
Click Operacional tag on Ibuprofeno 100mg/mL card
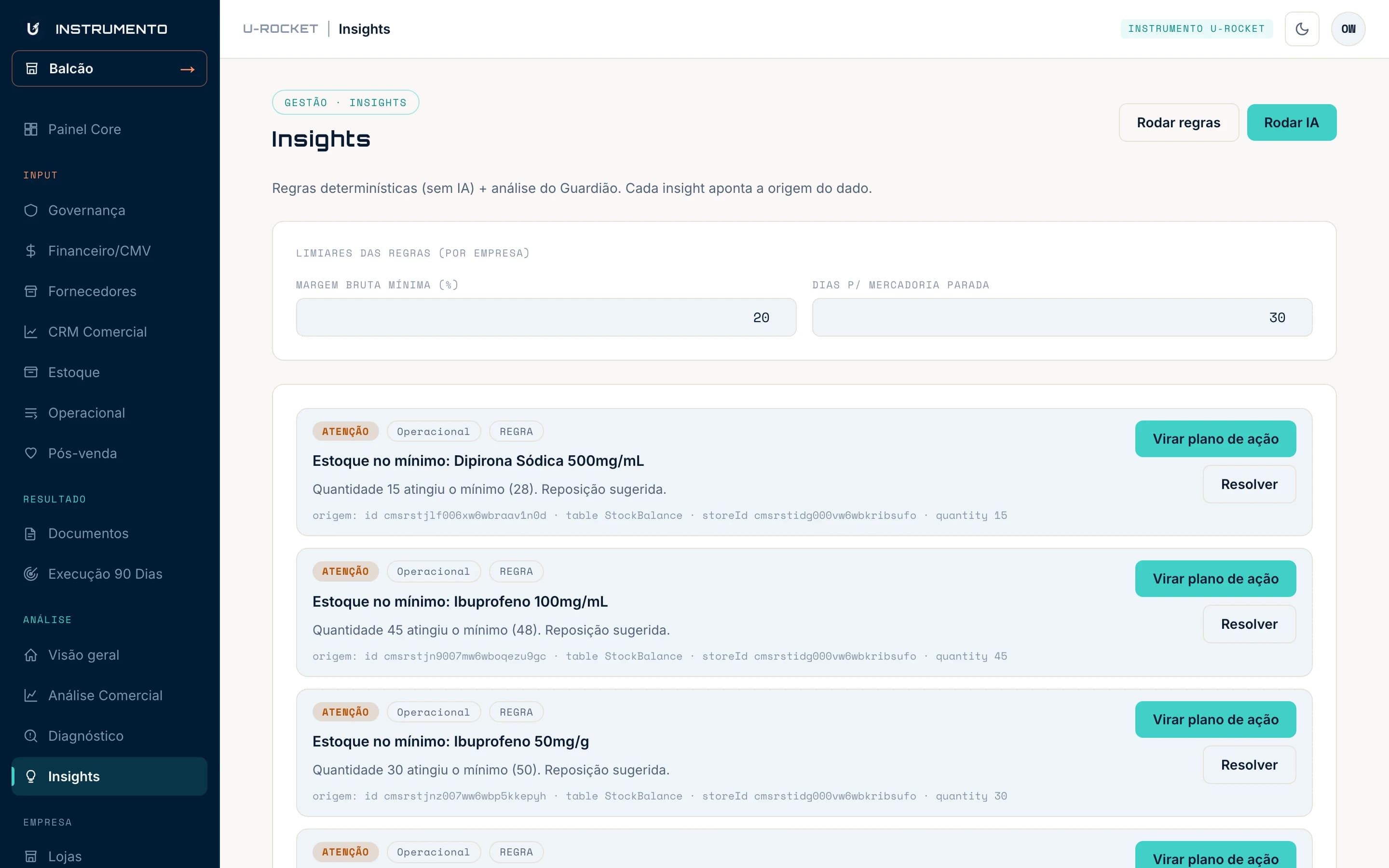click(x=434, y=571)
